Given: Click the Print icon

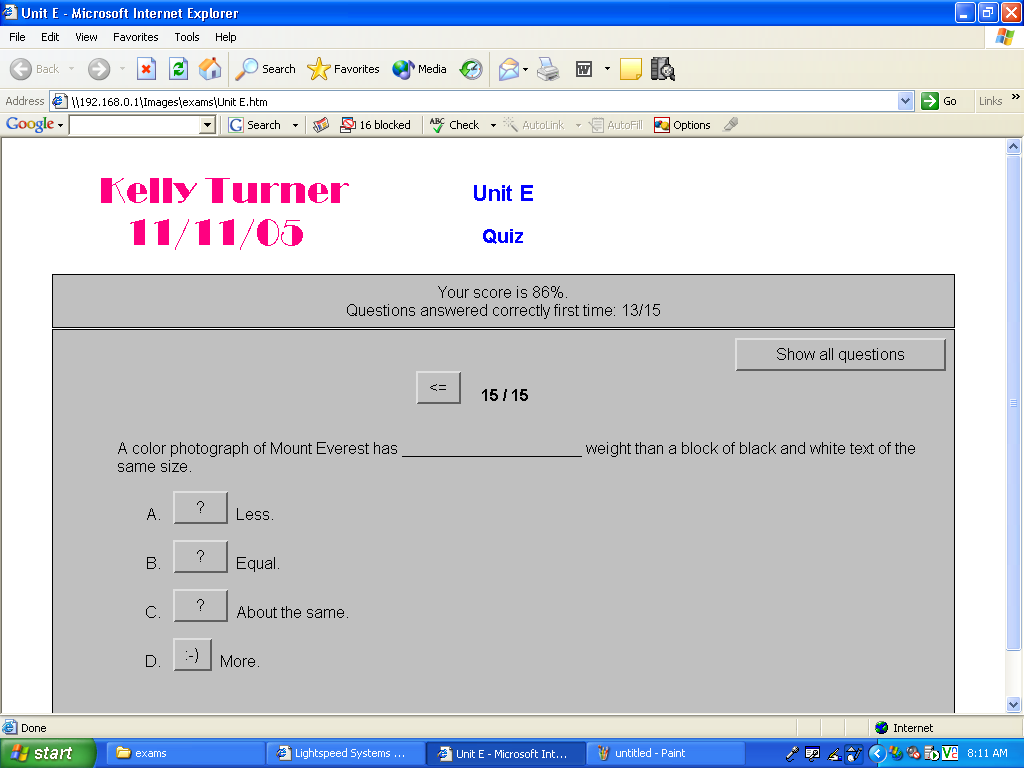Looking at the screenshot, I should pos(547,69).
